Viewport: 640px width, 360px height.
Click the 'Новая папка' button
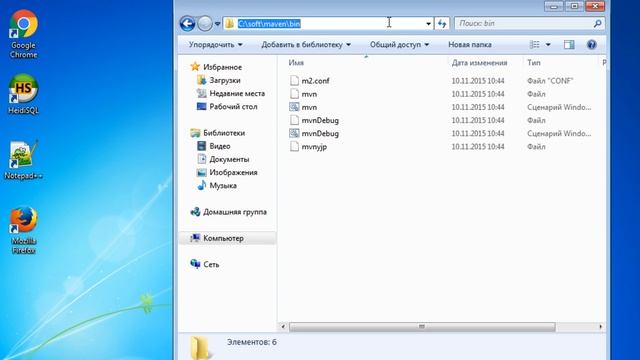470,44
